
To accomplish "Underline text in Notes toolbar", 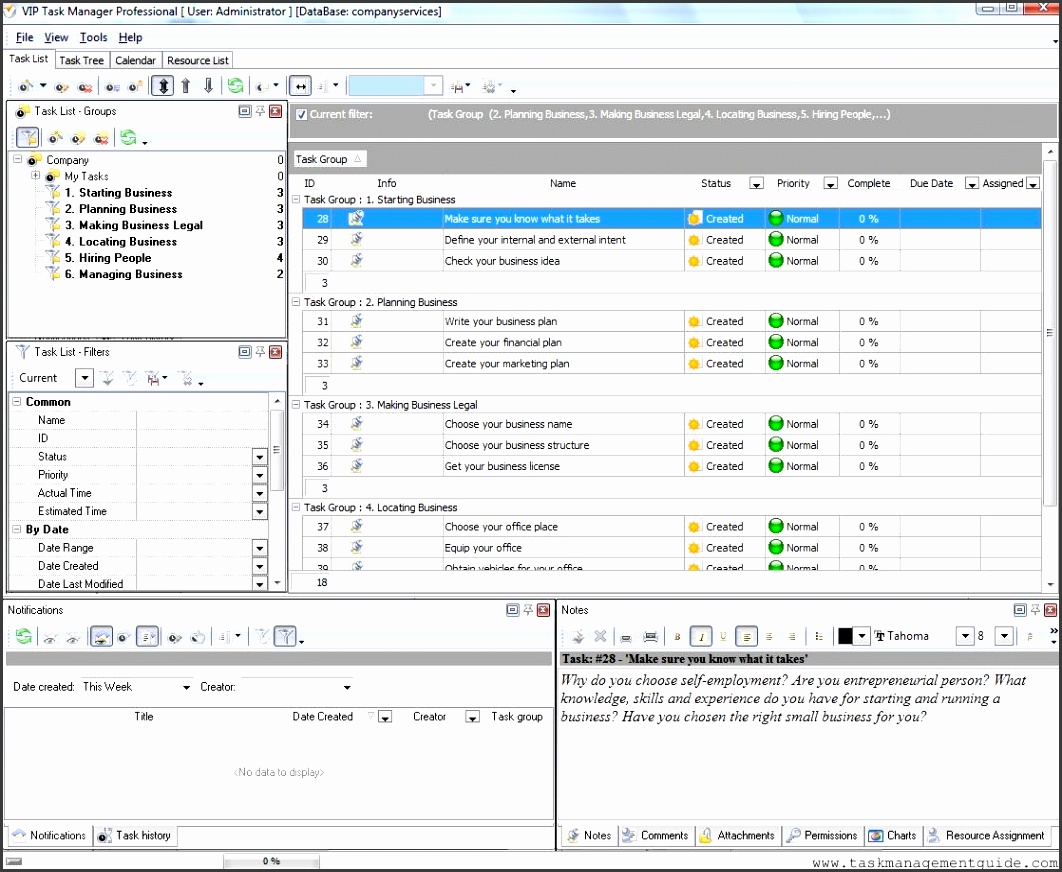I will tap(723, 636).
